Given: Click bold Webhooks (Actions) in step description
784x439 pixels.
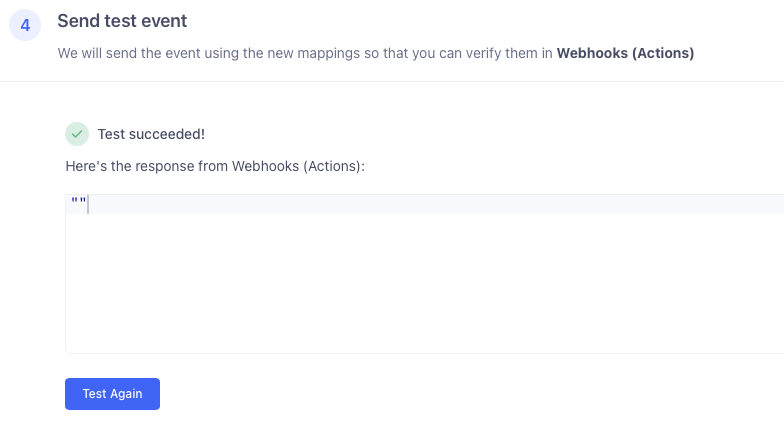Looking at the screenshot, I should (x=625, y=53).
